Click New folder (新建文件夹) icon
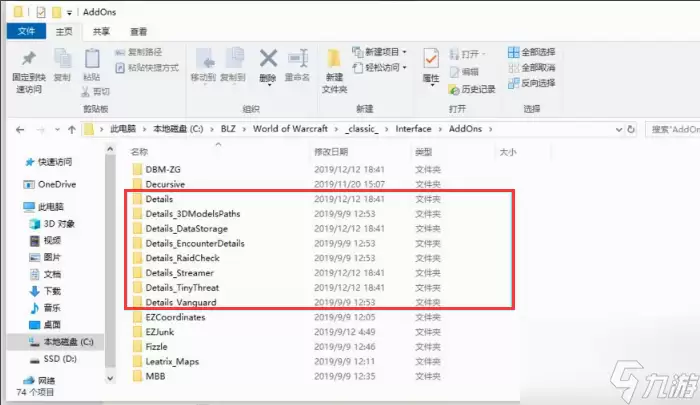Viewport: 700px width, 405px height. (x=334, y=59)
